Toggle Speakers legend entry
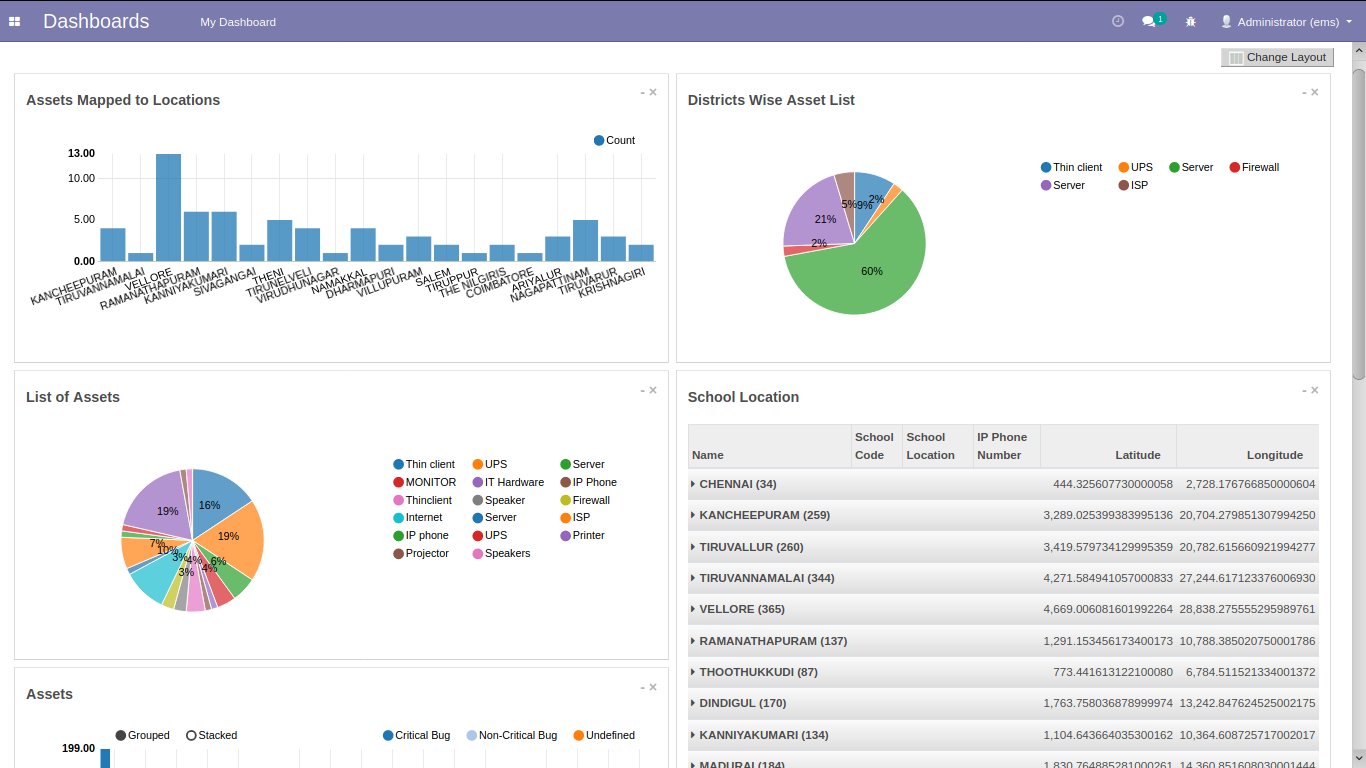This screenshot has height=768, width=1366. [x=501, y=553]
